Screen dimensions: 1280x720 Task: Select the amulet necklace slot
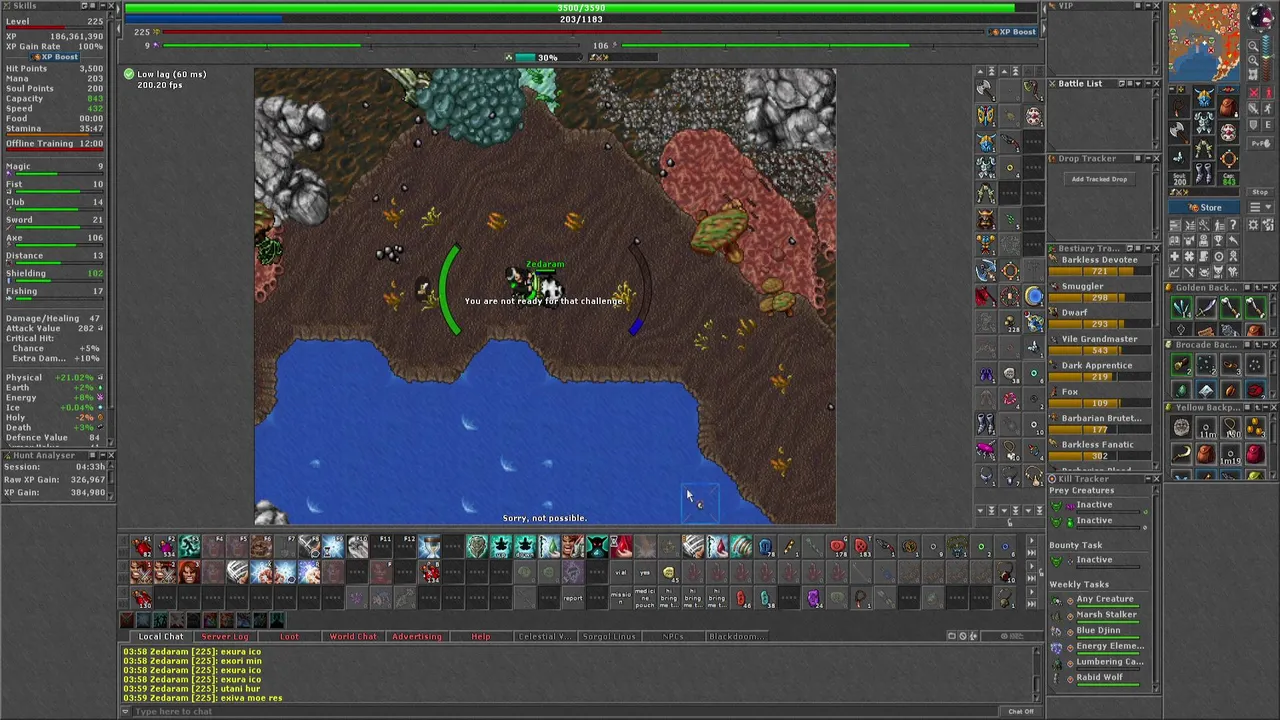point(1179,107)
